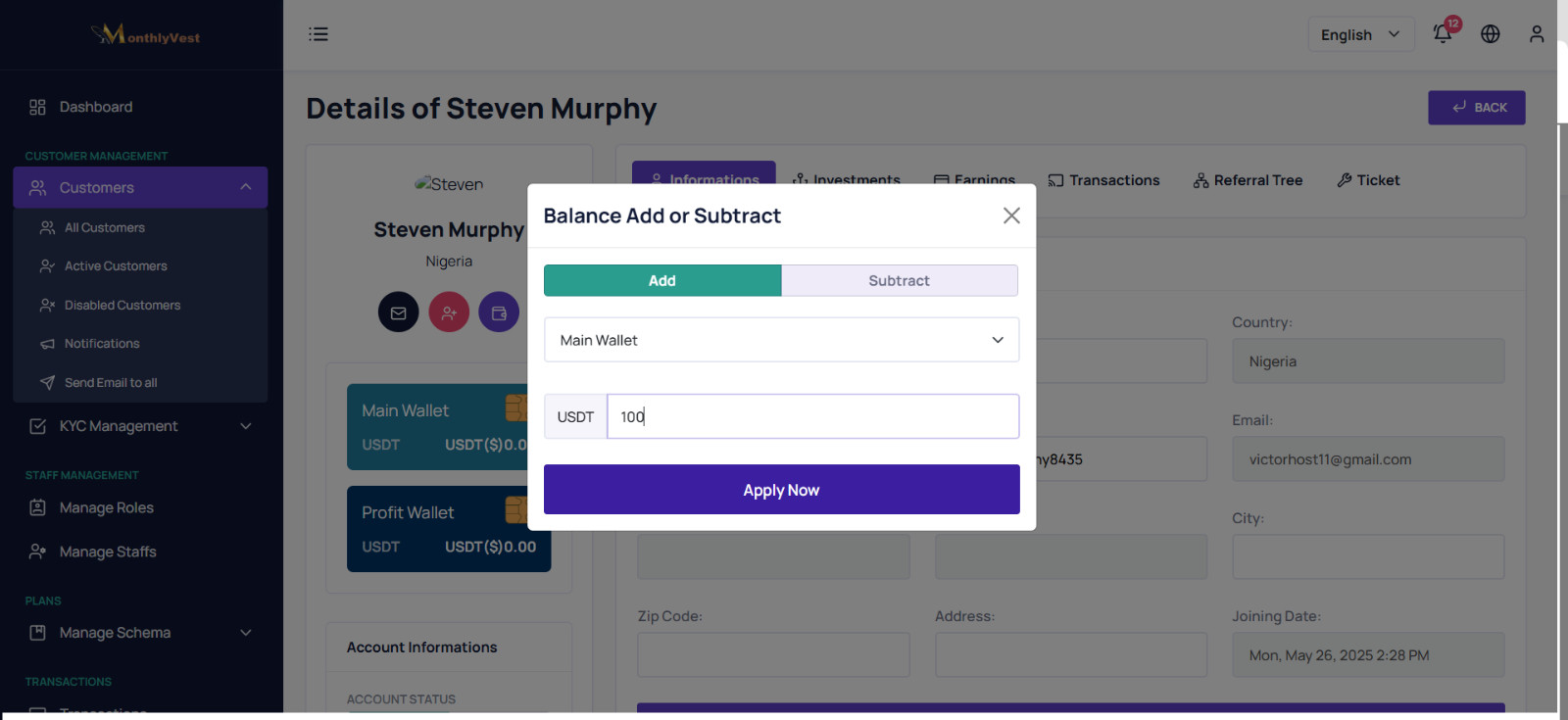Click the Joining Date field
This screenshot has width=1568, height=720.
[1368, 655]
